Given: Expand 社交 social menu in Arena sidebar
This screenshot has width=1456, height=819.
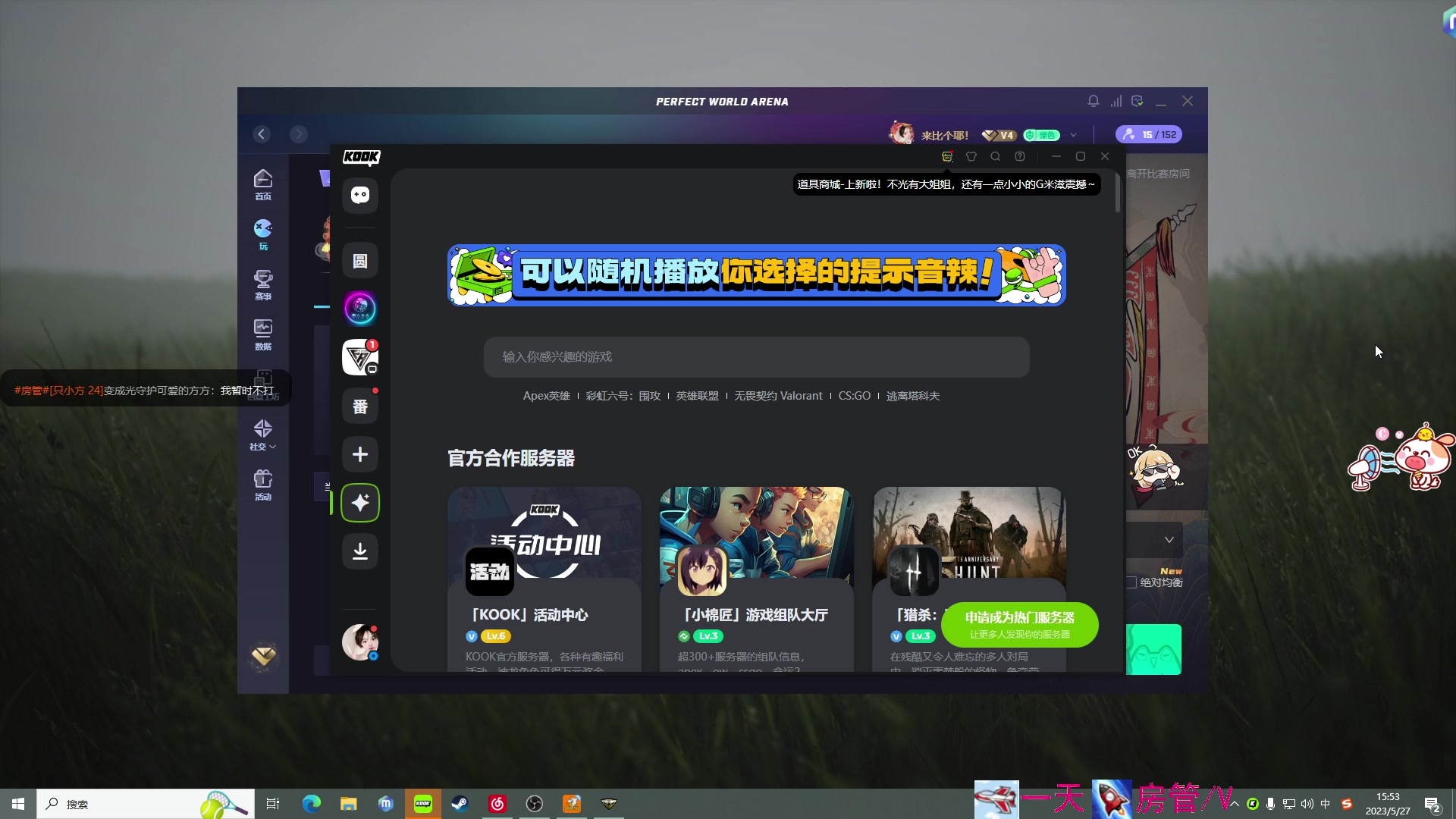Looking at the screenshot, I should pos(263,435).
